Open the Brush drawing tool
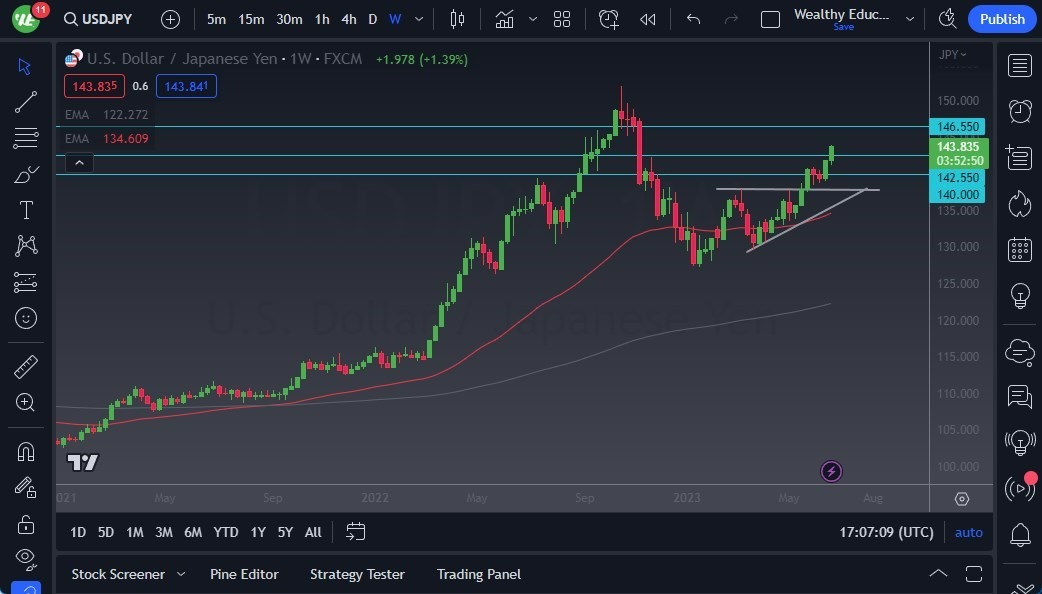Viewport: 1042px width, 594px height. coord(25,174)
